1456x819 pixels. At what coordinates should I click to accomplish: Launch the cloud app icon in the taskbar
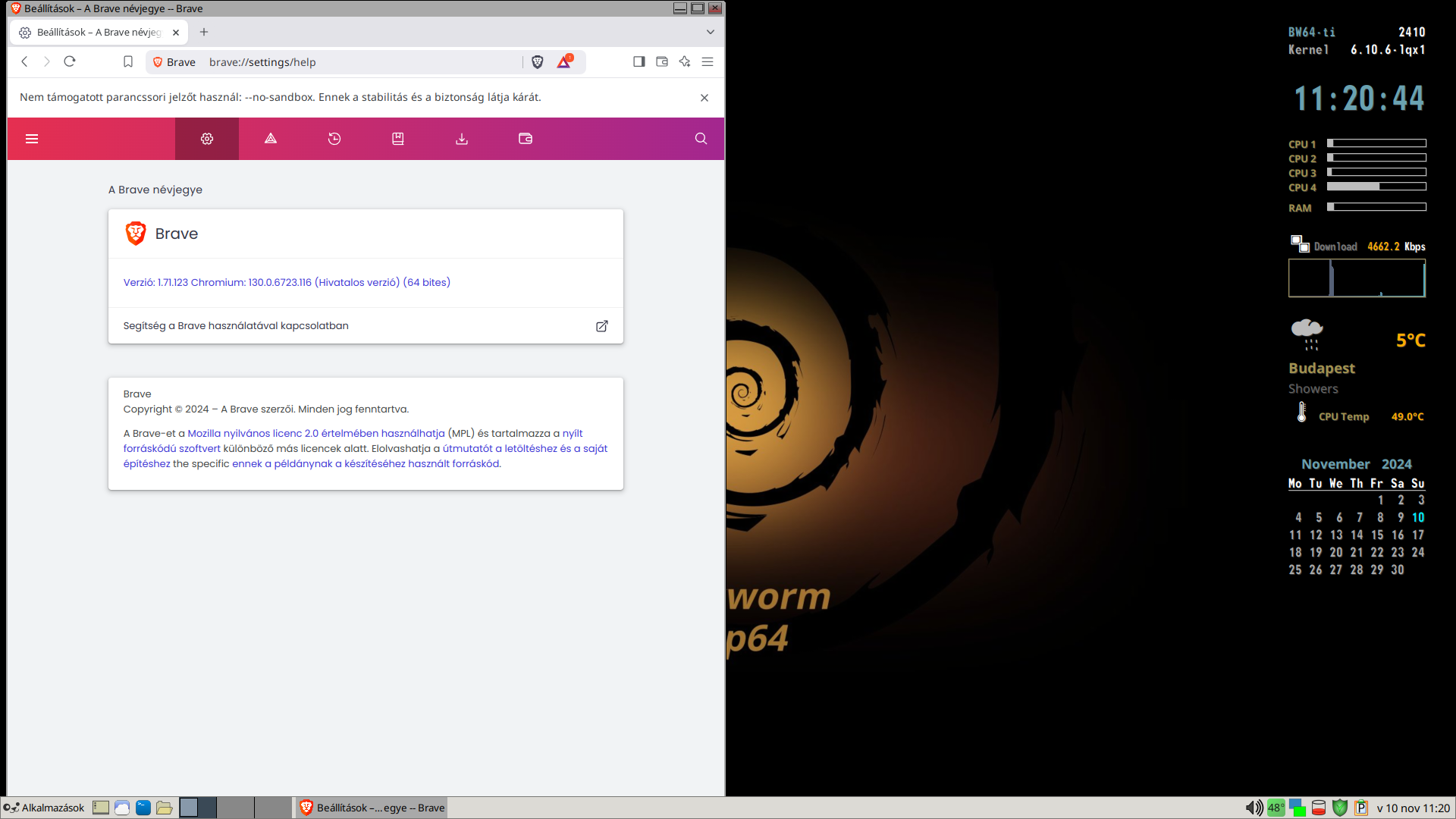click(x=122, y=808)
